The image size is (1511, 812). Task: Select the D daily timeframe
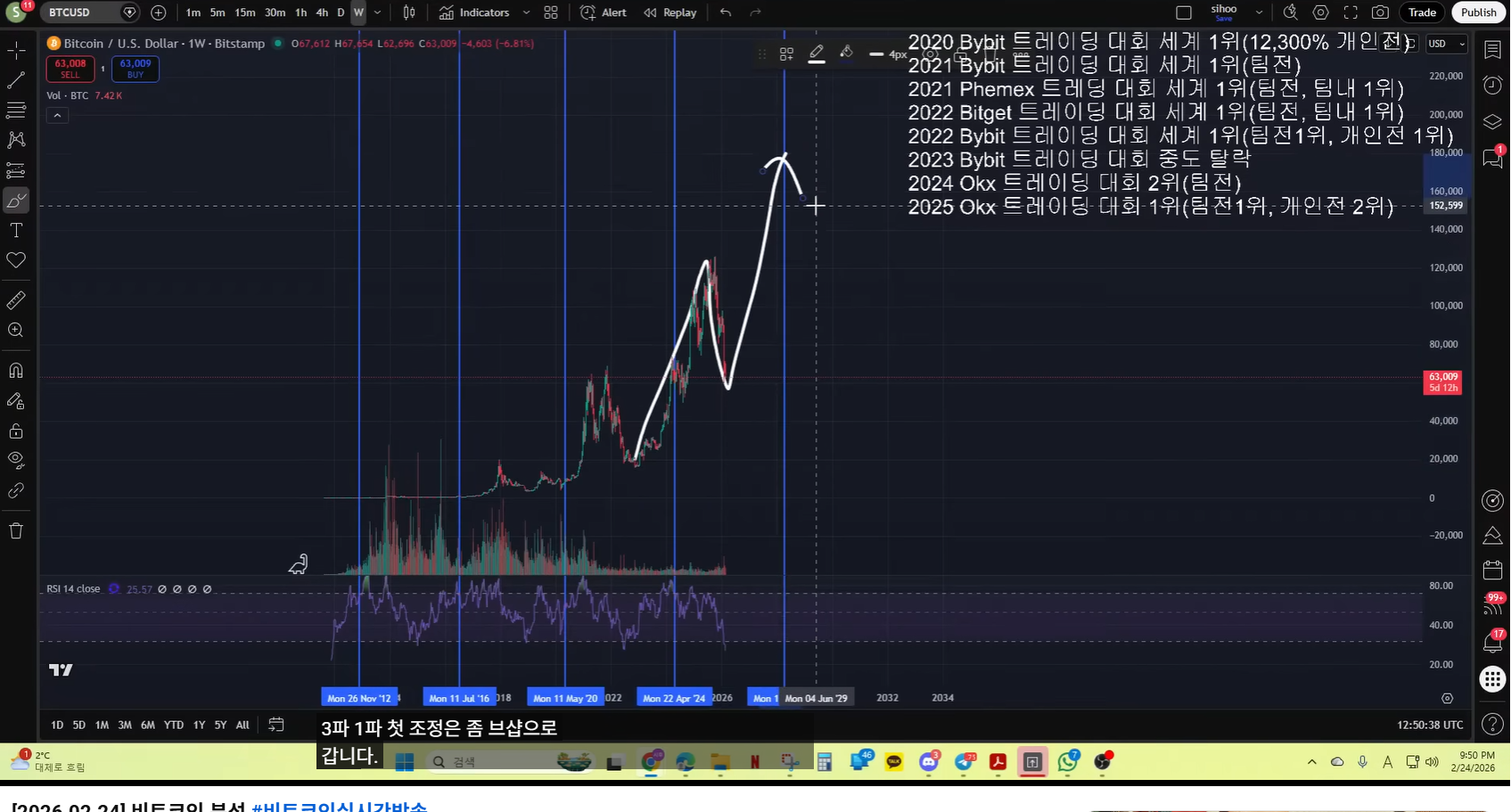(341, 12)
